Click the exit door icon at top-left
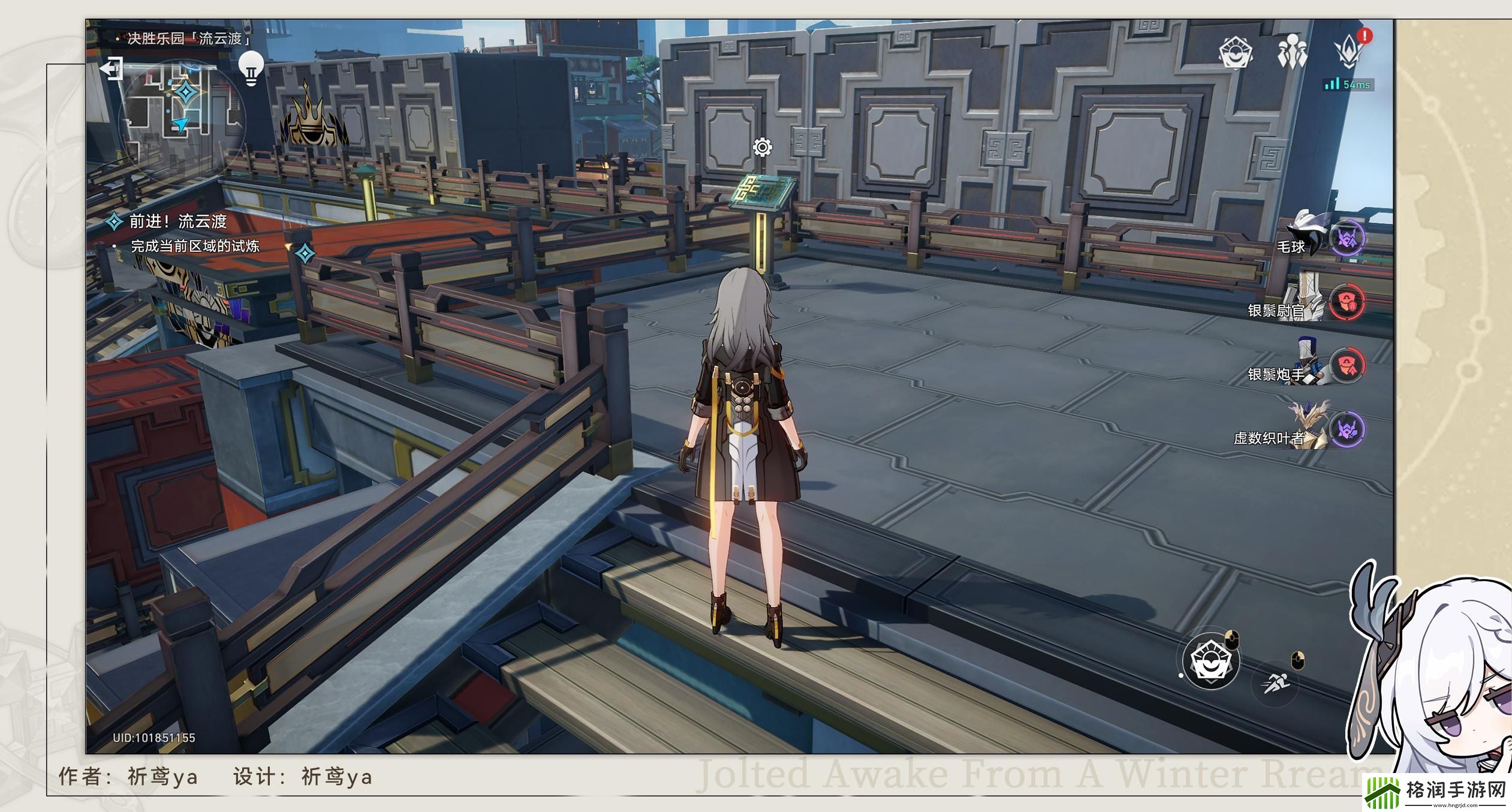Screen dimensions: 1512x812 (x=112, y=68)
